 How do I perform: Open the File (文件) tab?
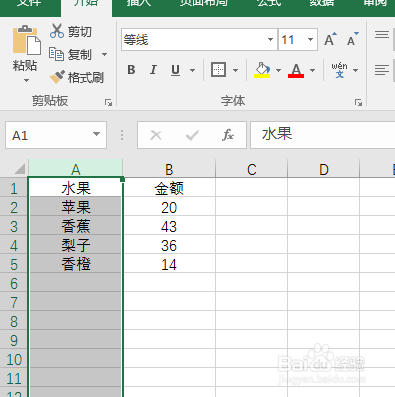29,4
